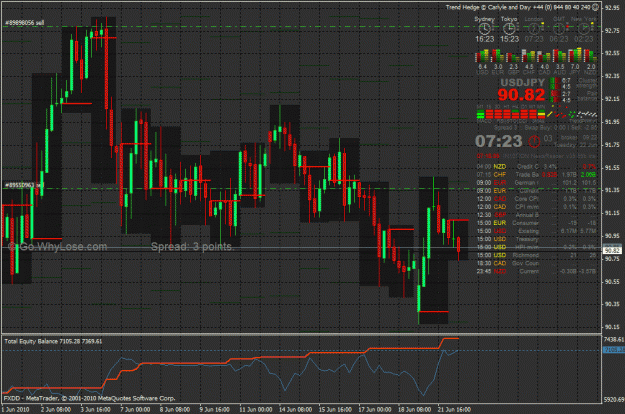625x414 pixels.
Task: Select the CHF currency strength bars
Action: click(529, 56)
